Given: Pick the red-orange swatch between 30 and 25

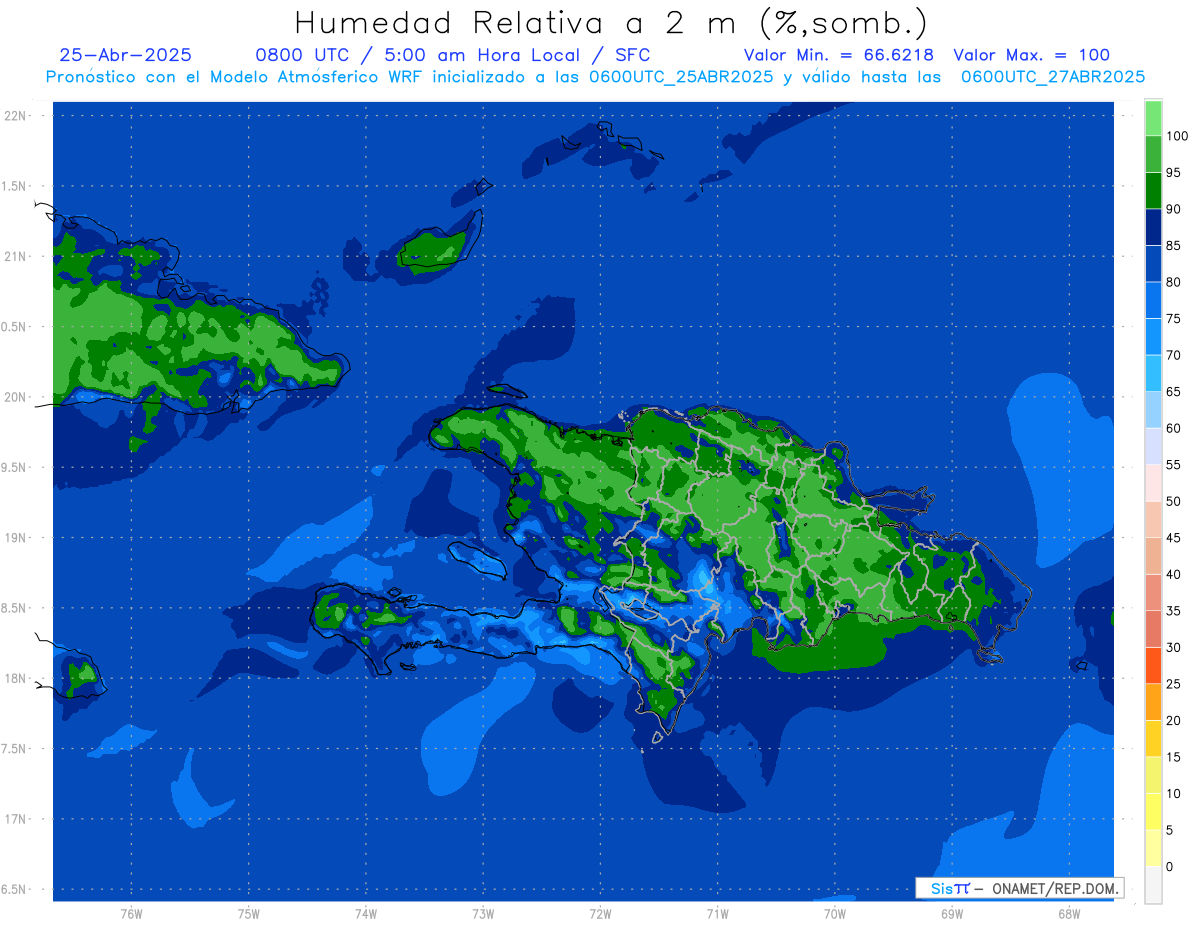Looking at the screenshot, I should (x=1153, y=665).
